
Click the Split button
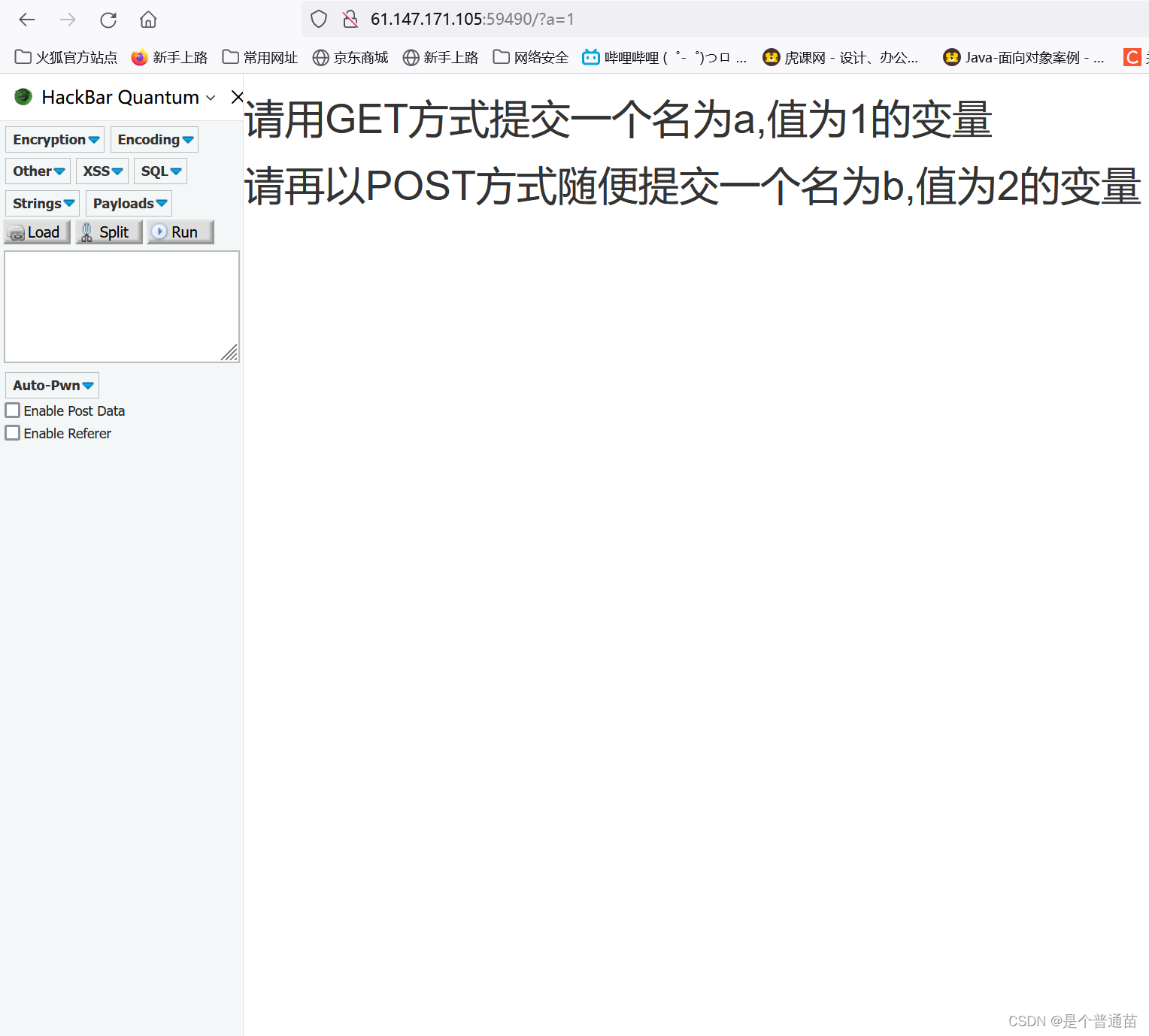coord(109,232)
